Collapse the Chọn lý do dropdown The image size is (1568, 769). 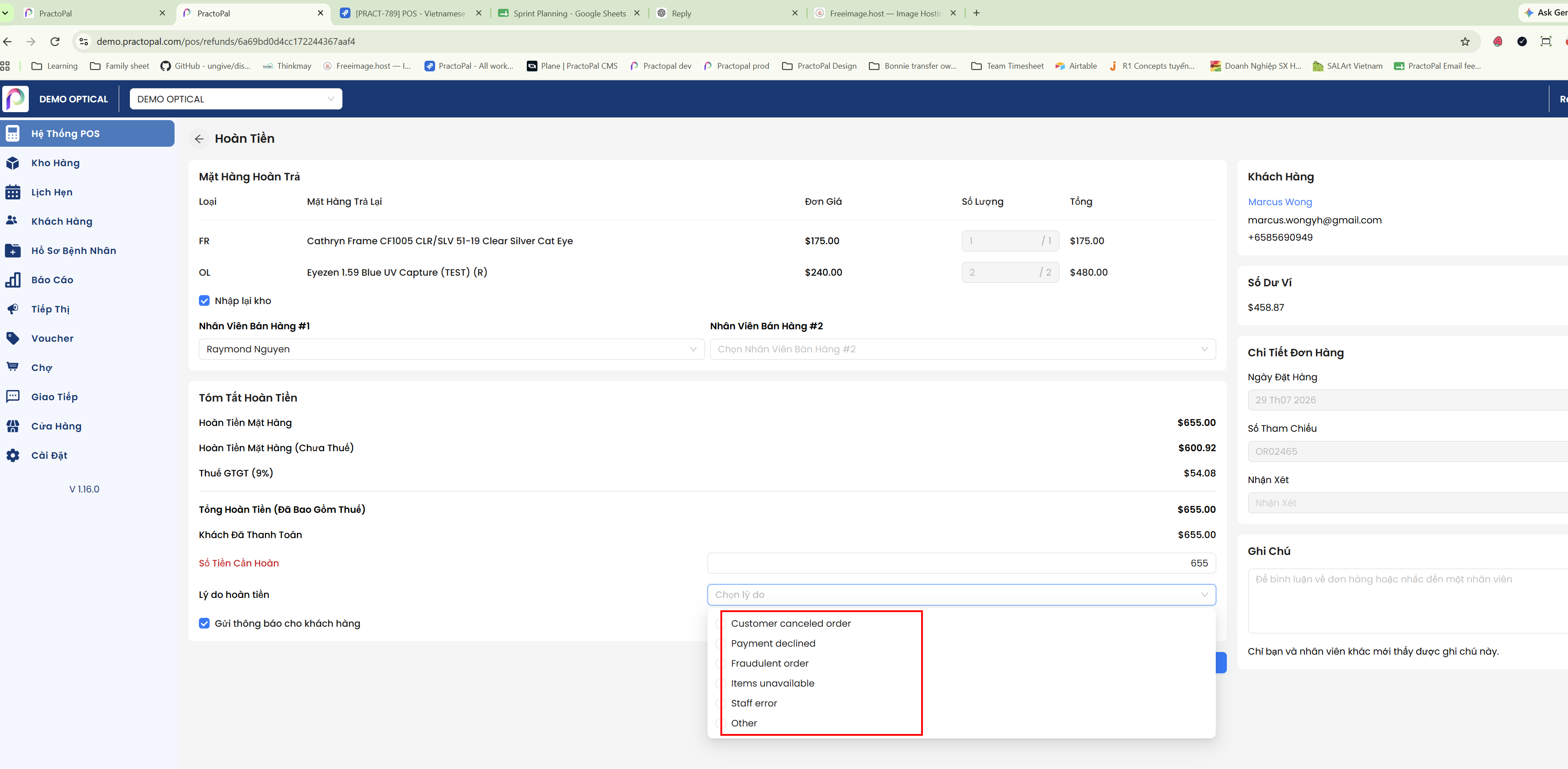[961, 595]
